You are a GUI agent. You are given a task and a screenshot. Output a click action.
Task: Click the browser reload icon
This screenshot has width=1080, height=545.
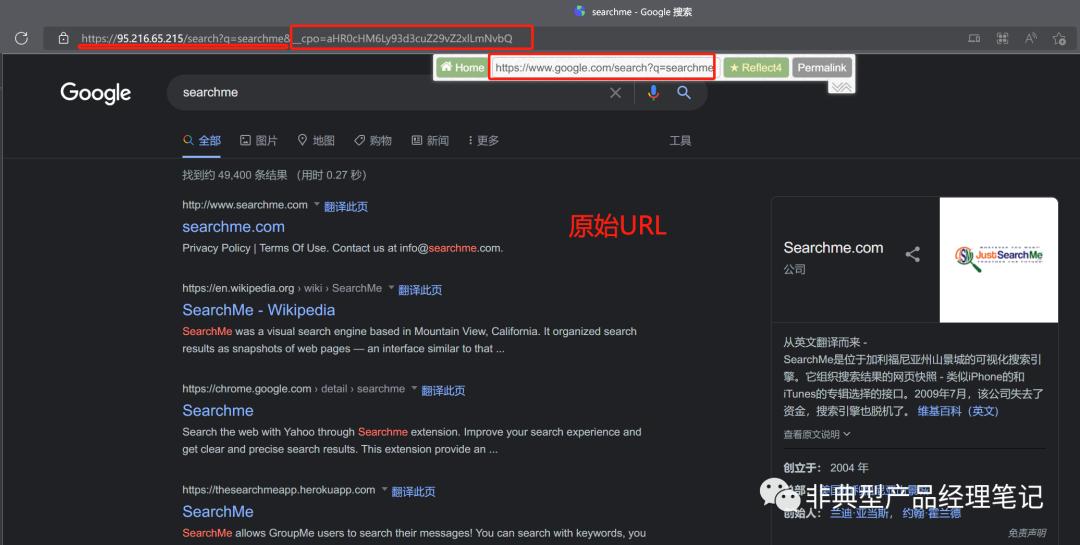click(x=21, y=39)
